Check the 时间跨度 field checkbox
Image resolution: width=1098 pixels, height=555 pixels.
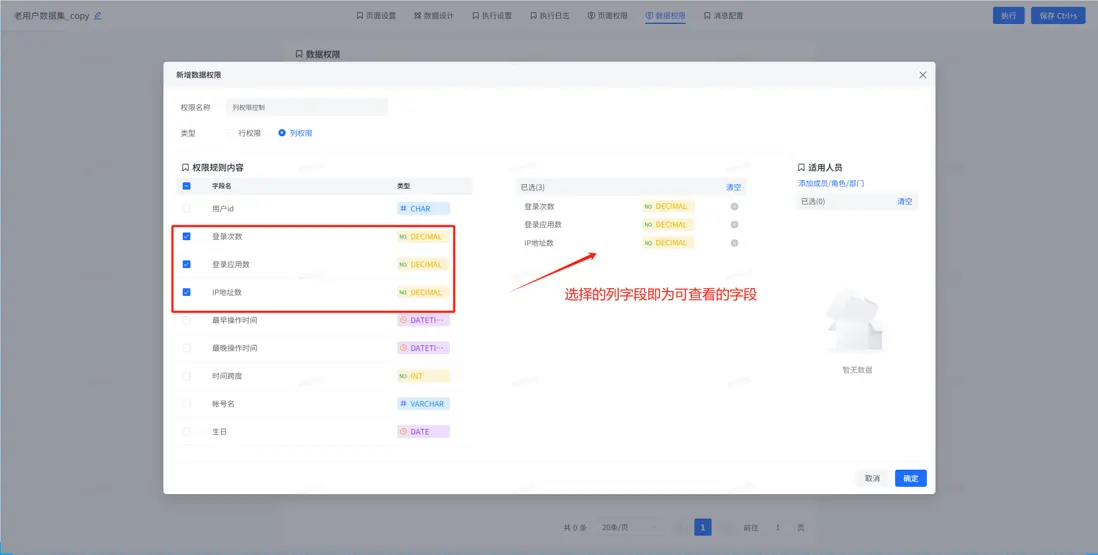click(186, 376)
